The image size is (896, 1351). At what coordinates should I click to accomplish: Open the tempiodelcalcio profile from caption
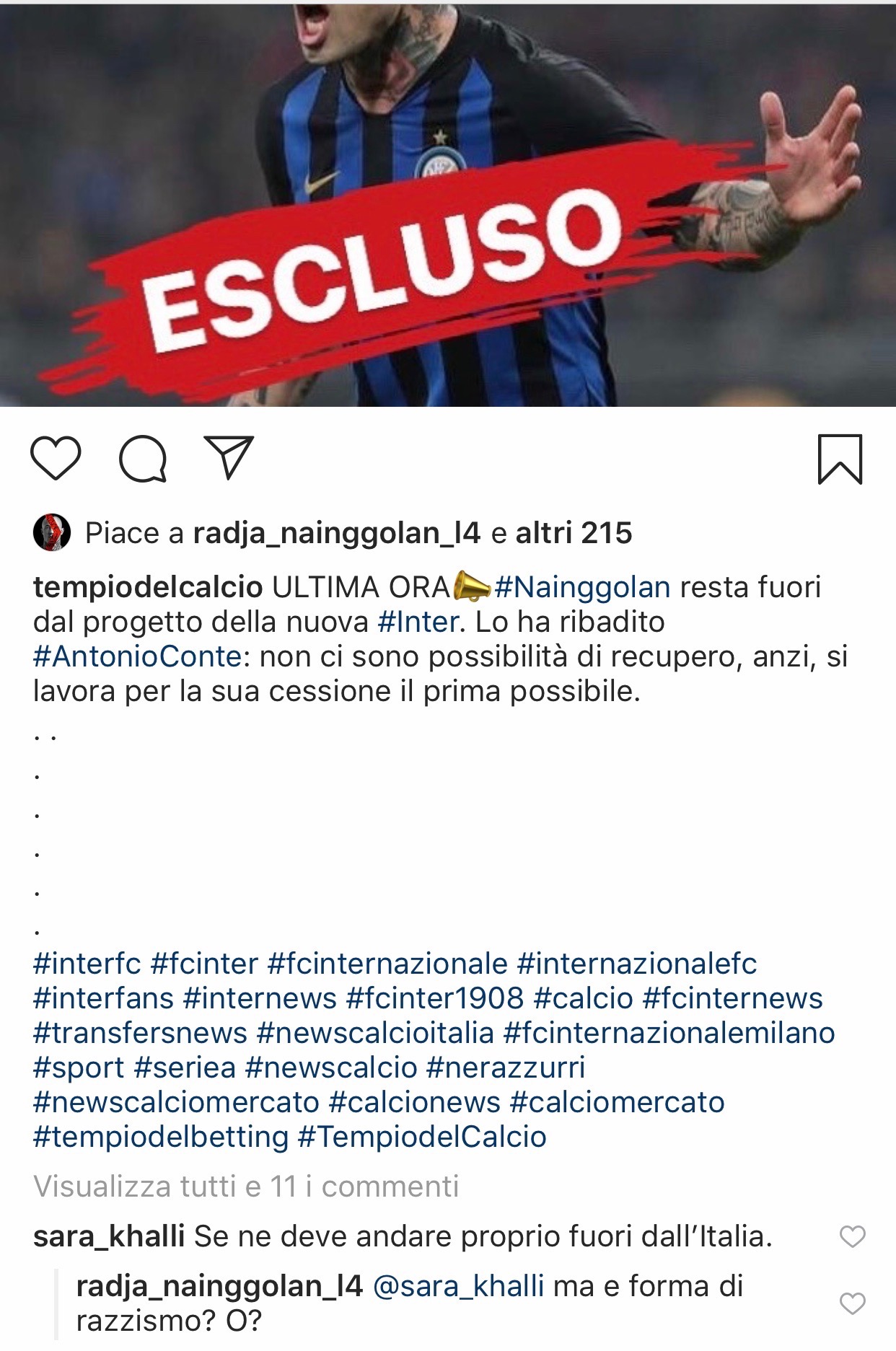coord(148,587)
